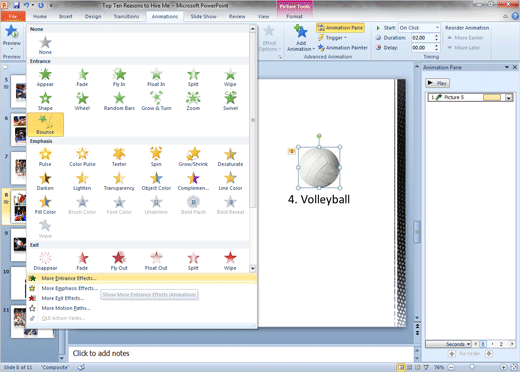Click the Add Animation star icon

point(301,32)
